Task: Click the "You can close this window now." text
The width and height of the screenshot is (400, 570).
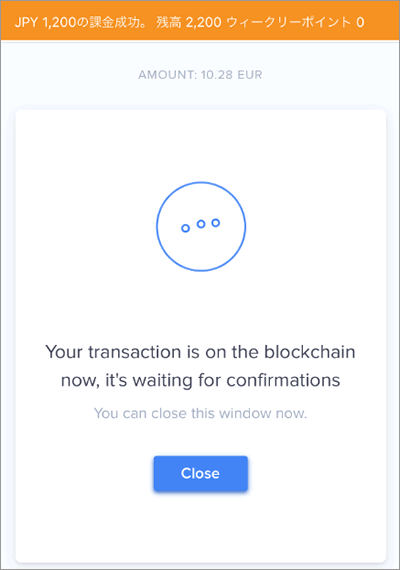Action: (x=200, y=413)
